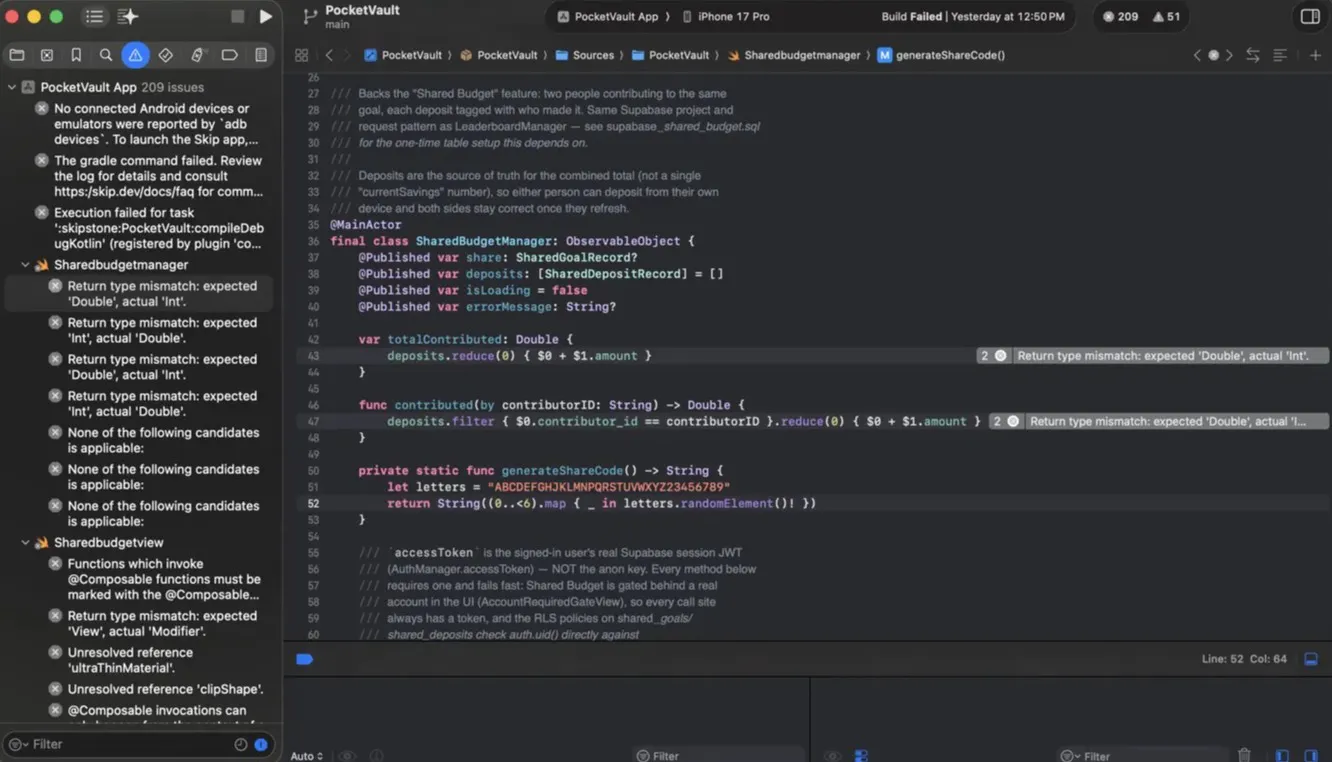The width and height of the screenshot is (1332, 762).
Task: Click the inline error on line 43
Action: 1153,356
